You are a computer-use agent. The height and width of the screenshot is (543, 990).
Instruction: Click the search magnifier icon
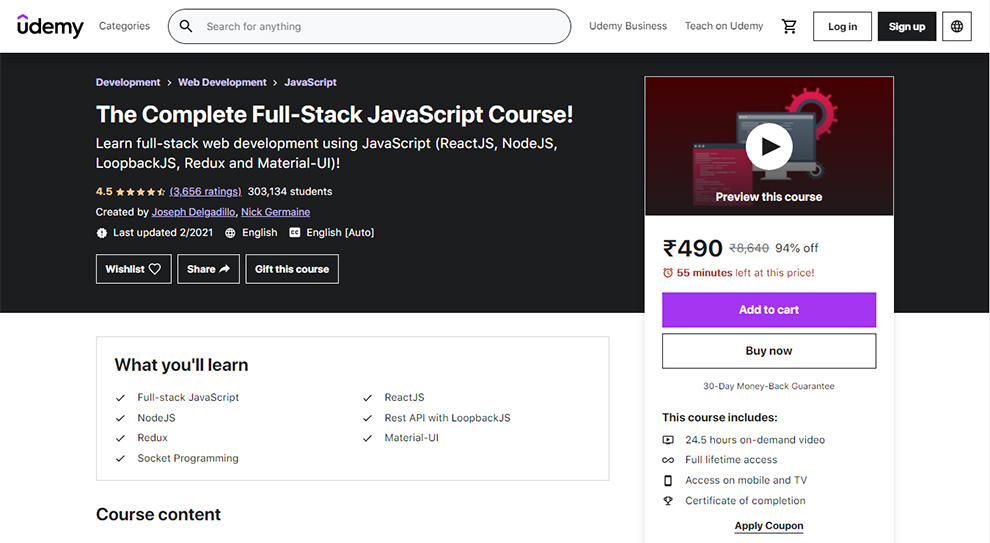(x=186, y=26)
